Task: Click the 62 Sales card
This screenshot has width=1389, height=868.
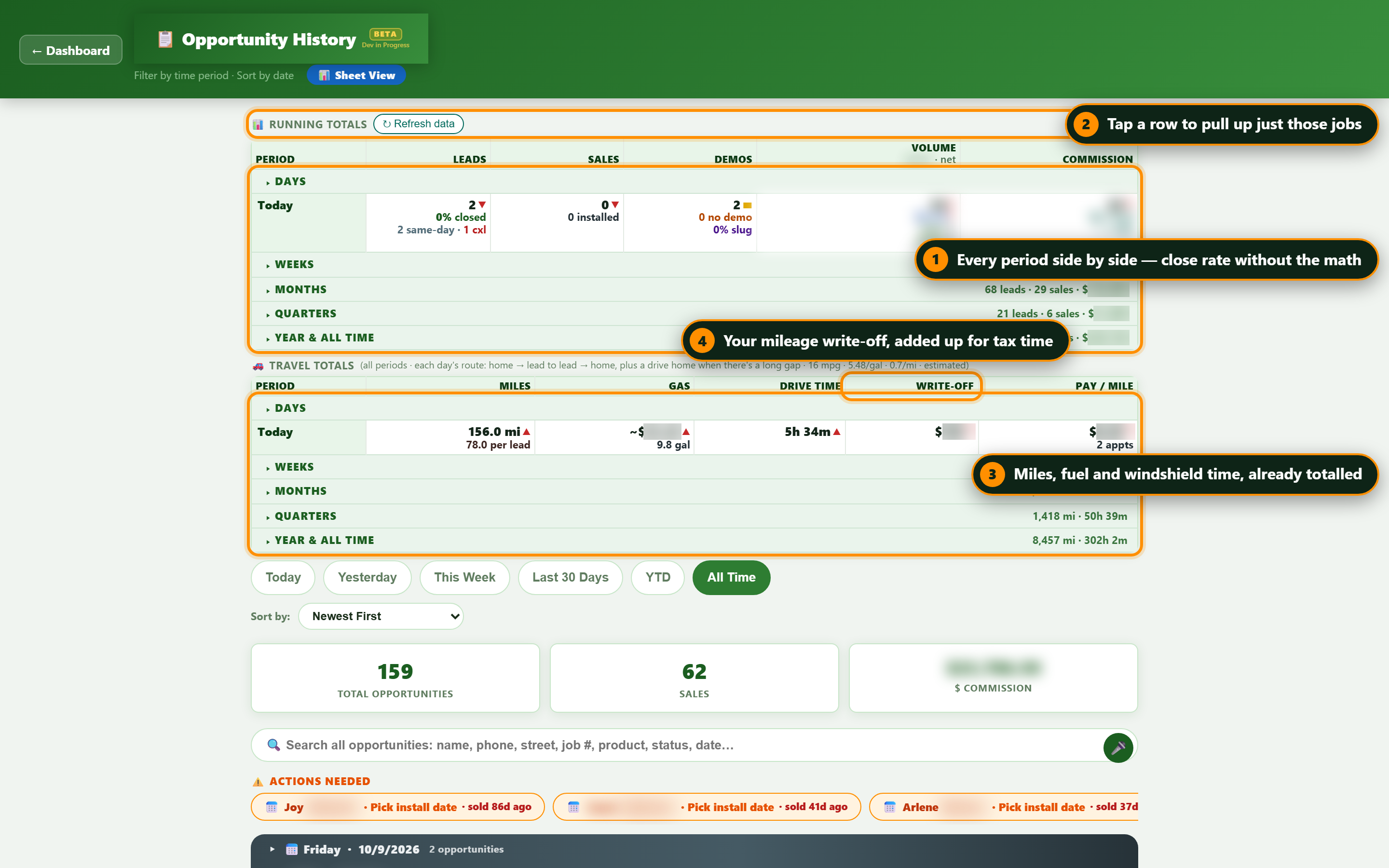Action: tap(694, 678)
